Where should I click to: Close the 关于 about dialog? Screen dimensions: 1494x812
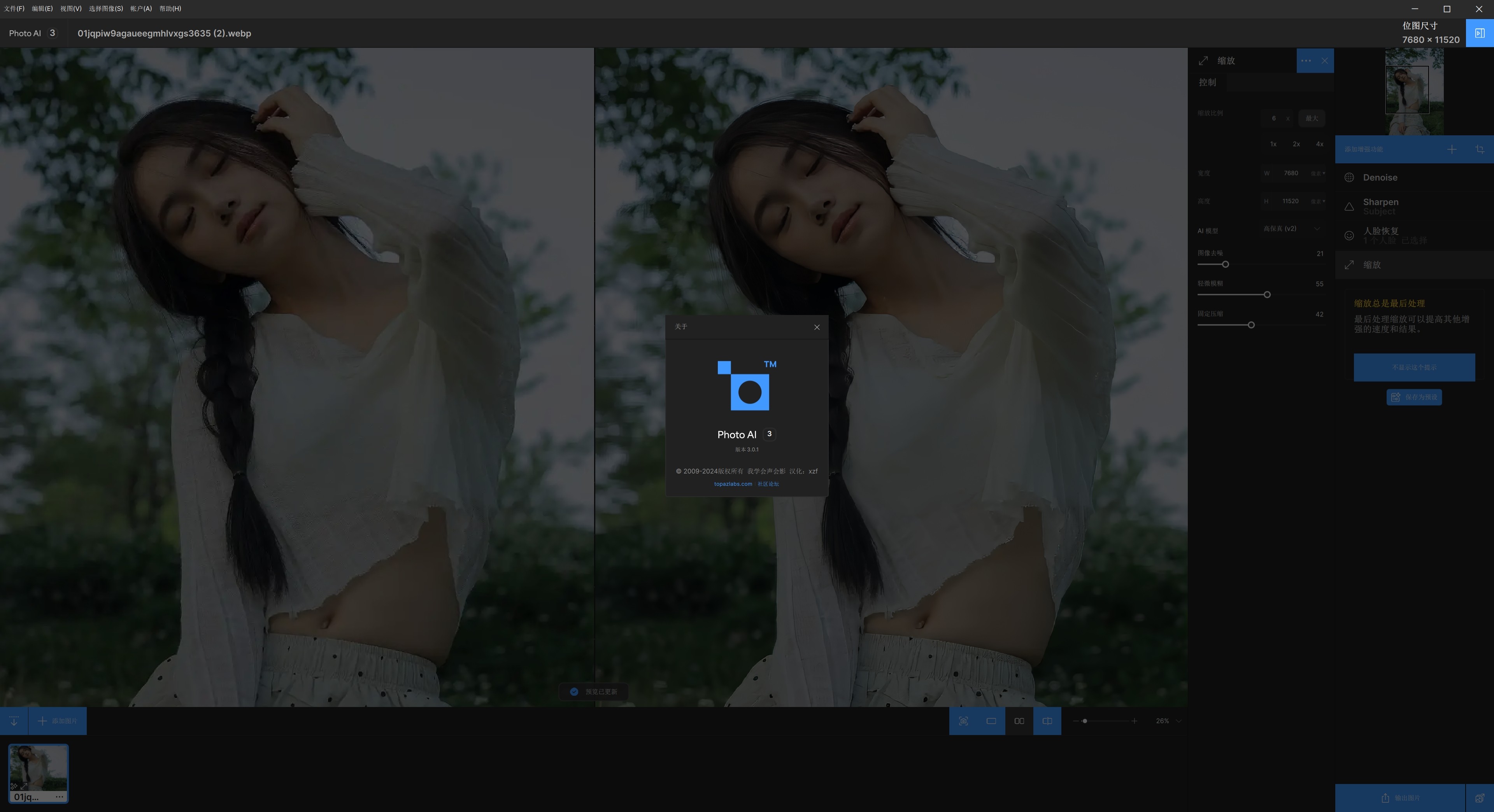point(817,327)
